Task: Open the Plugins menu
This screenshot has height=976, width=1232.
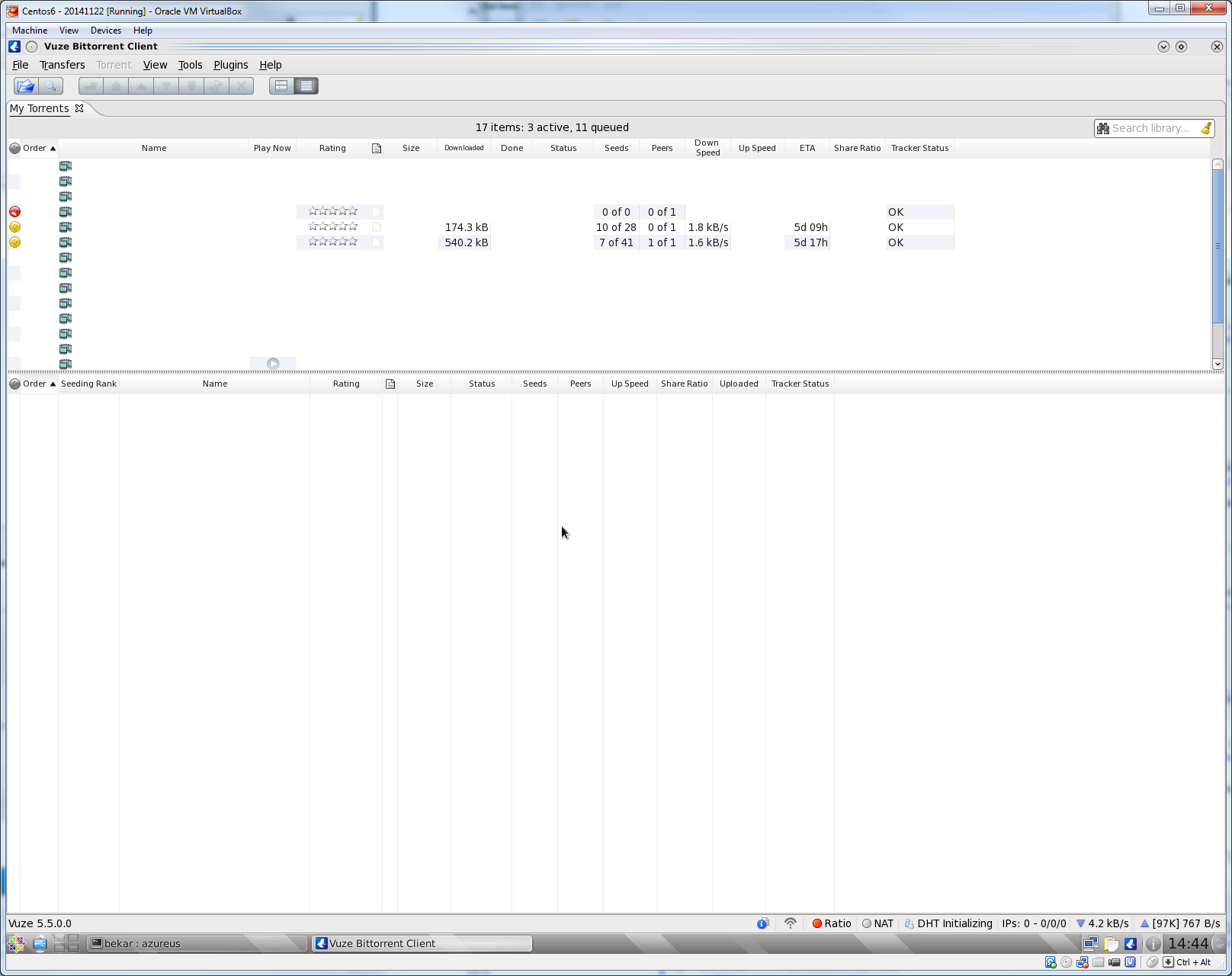Action: (231, 65)
